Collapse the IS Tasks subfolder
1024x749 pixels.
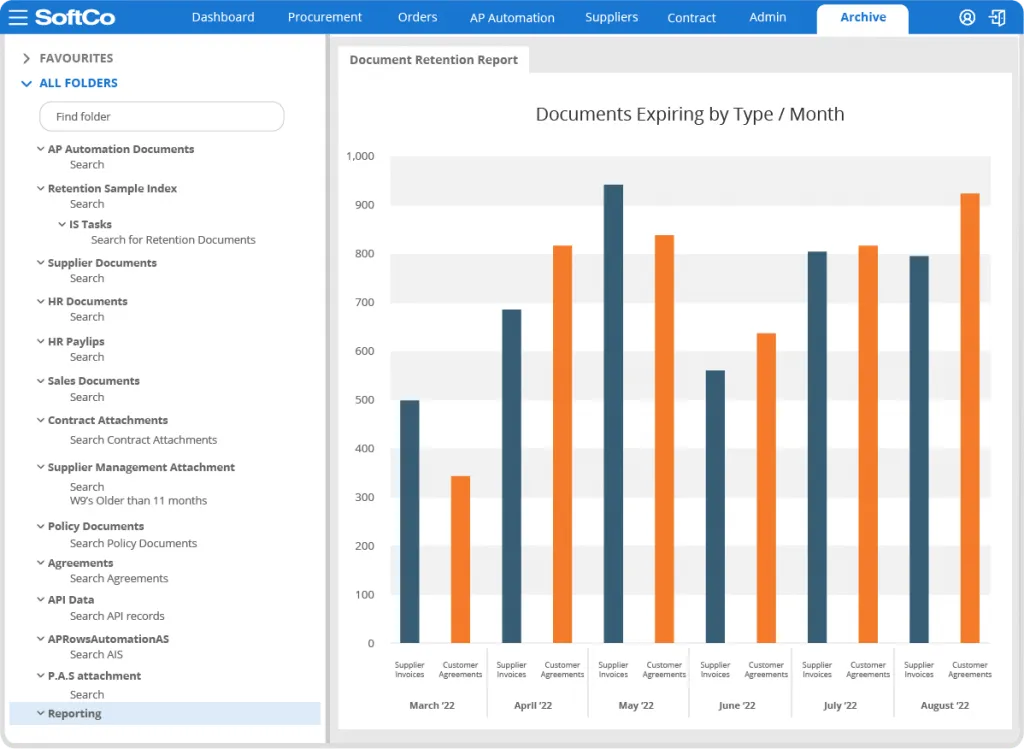coord(62,225)
